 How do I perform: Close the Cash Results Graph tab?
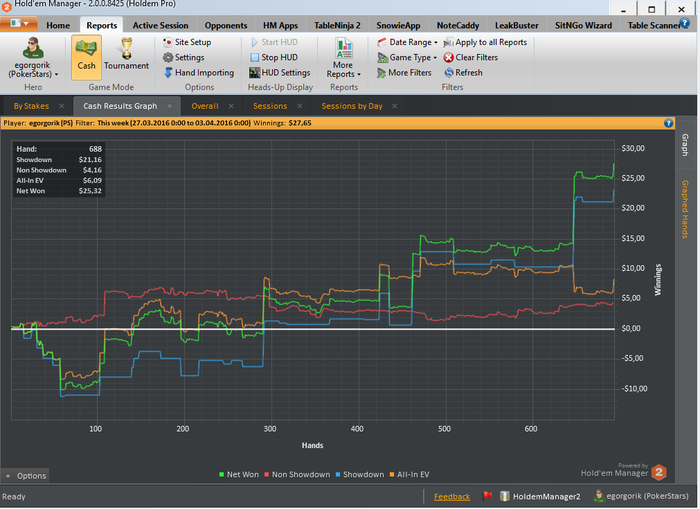pyautogui.click(x=170, y=106)
